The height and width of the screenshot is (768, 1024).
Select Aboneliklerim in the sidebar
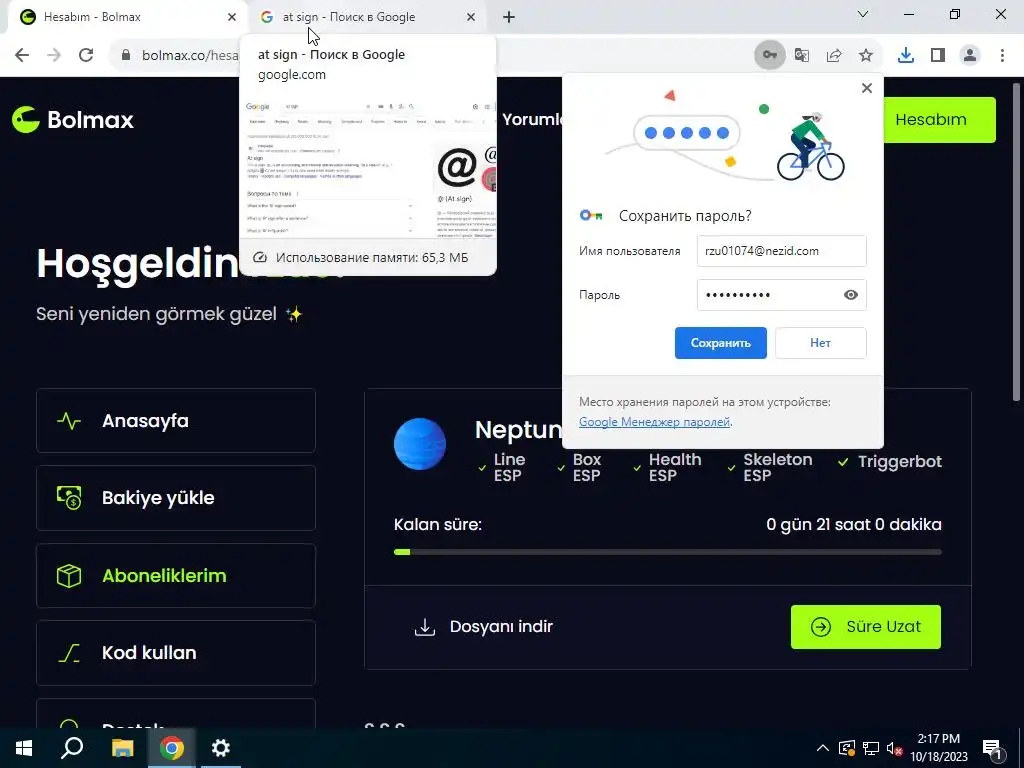tap(176, 576)
